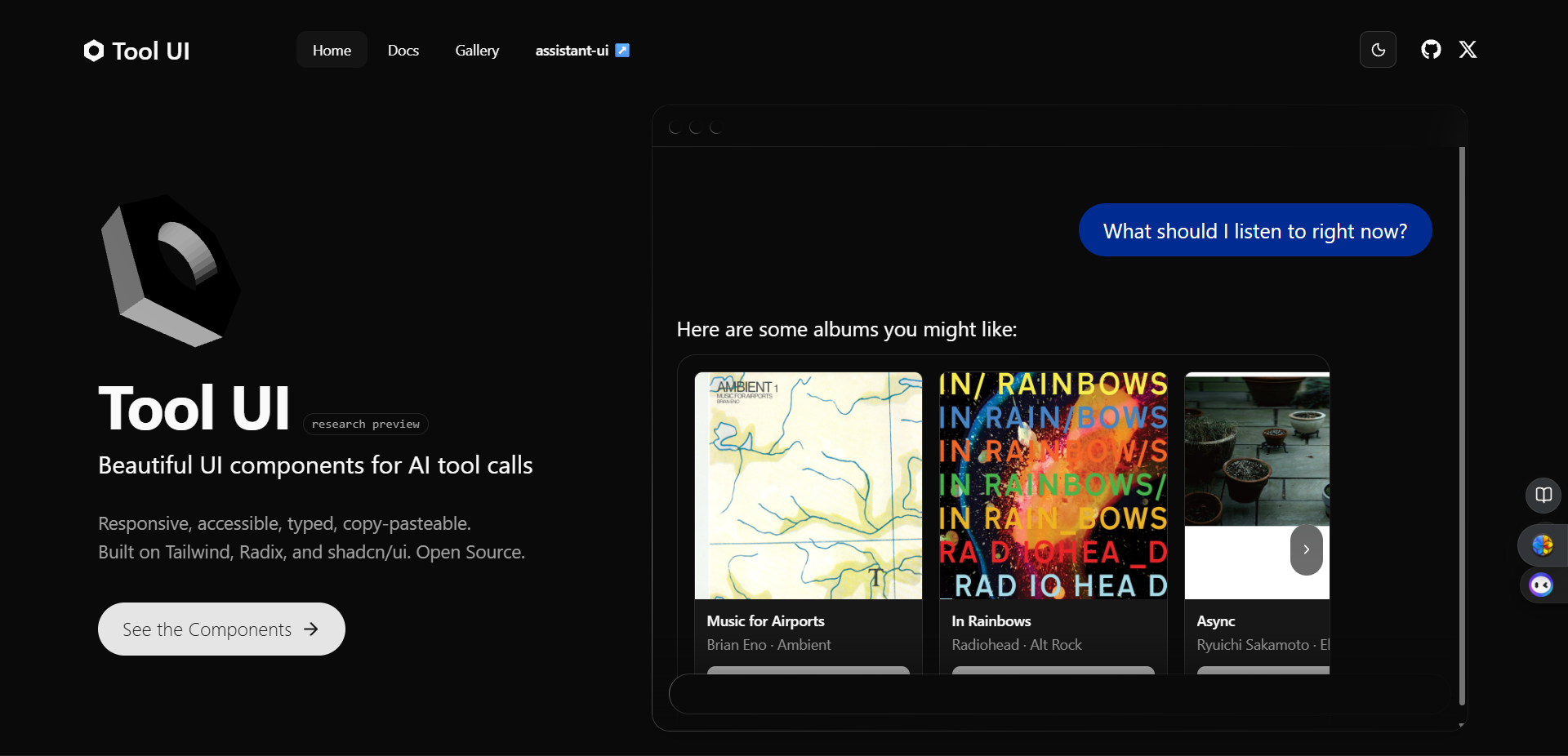This screenshot has height=756, width=1568.
Task: Select the book icon on the right edge
Action: coord(1543,495)
